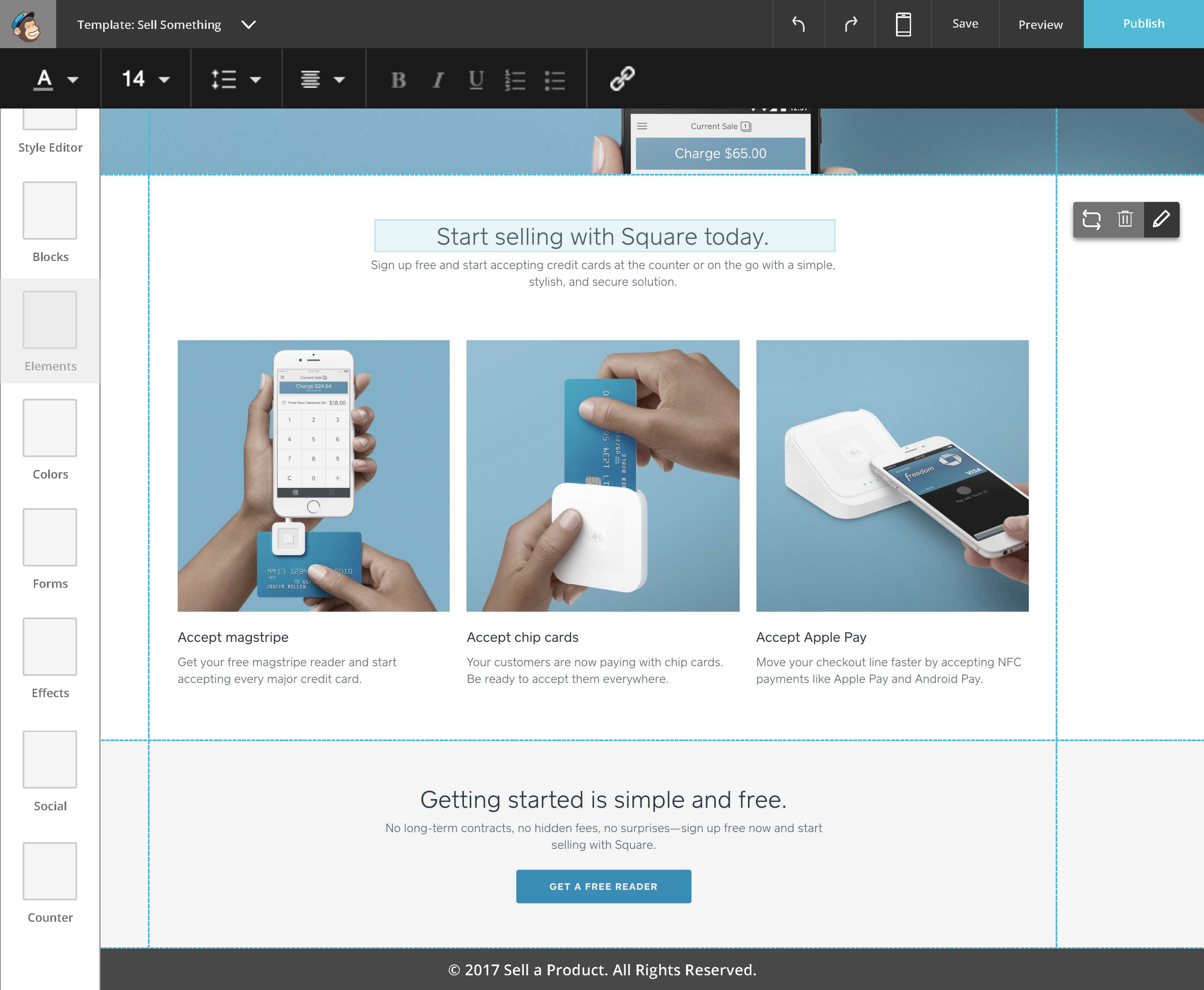Click 'Getting started is simple and free.' heading

[x=603, y=799]
